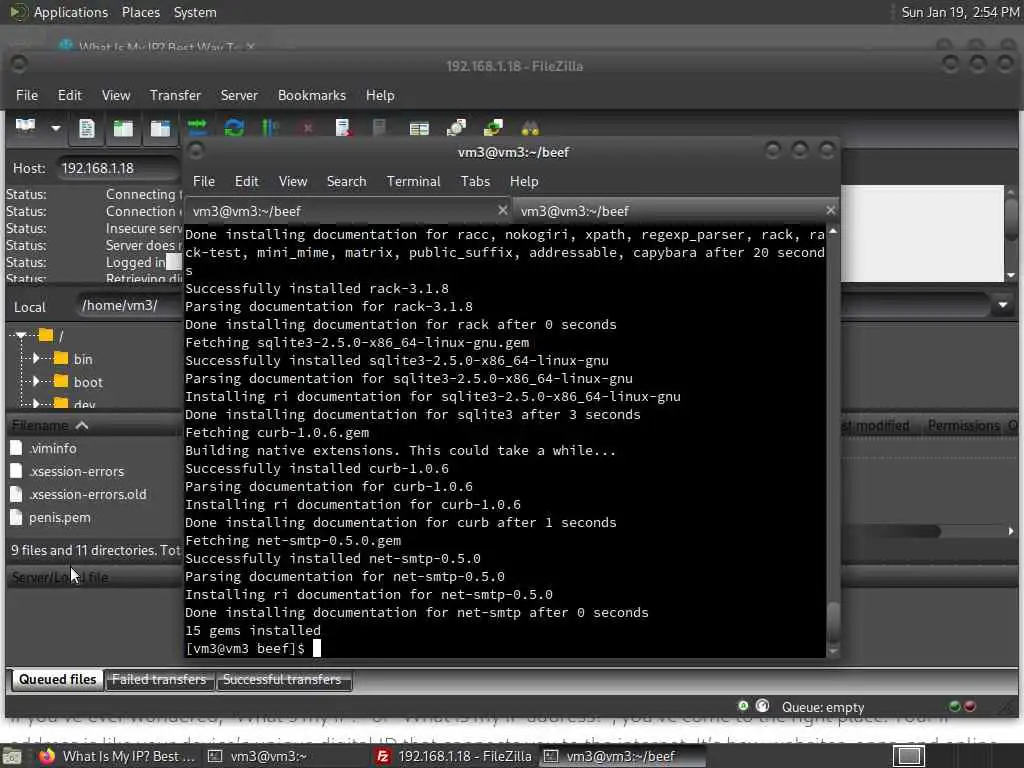1024x768 pixels.
Task: Open terminal Terminal menu
Action: coord(413,182)
